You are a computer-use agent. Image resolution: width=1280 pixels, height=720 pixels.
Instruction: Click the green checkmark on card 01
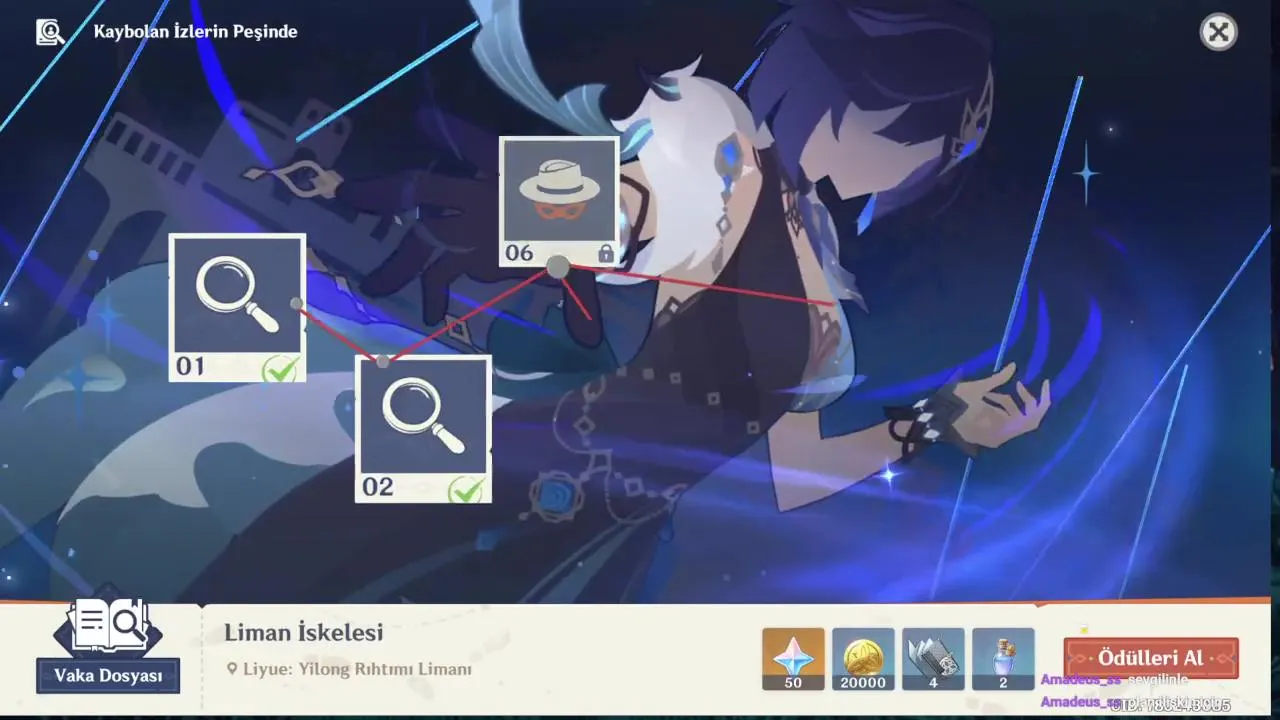coord(280,369)
